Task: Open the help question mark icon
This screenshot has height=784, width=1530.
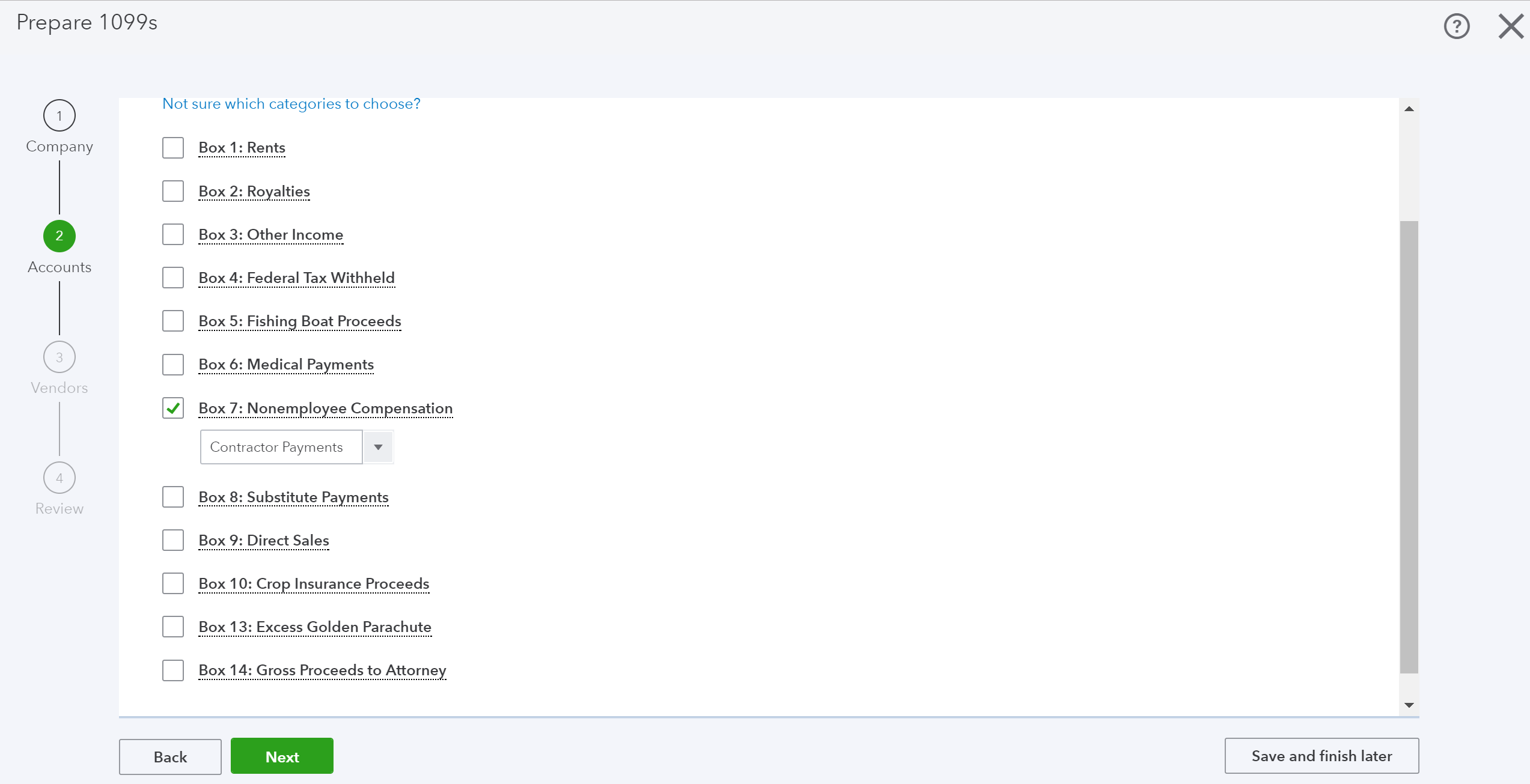Action: 1457,26
